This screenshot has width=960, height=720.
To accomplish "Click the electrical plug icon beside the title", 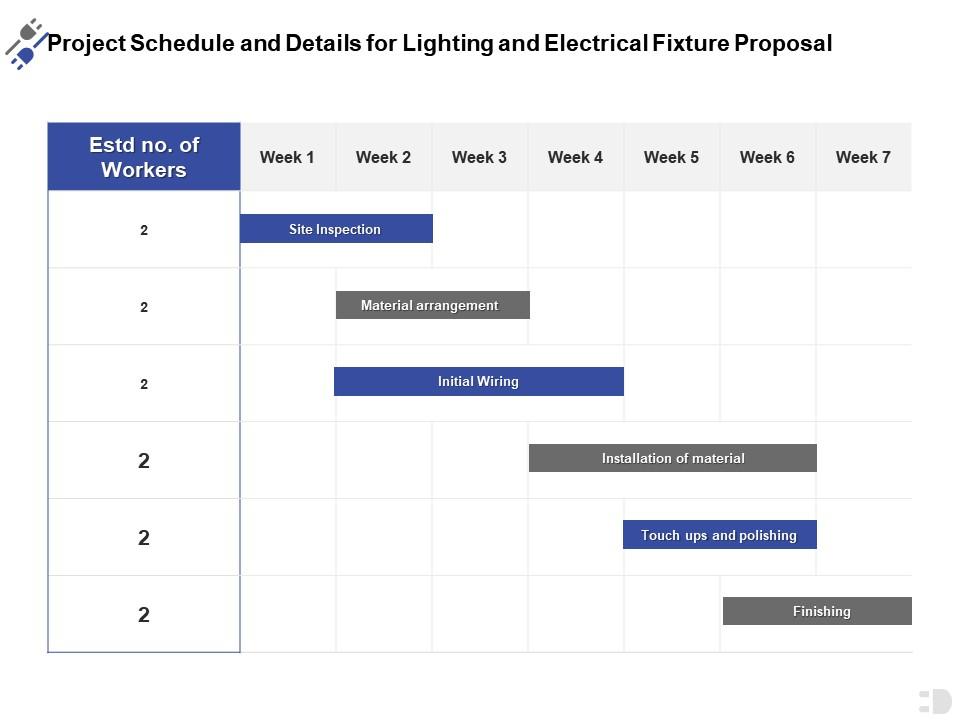I will point(25,43).
